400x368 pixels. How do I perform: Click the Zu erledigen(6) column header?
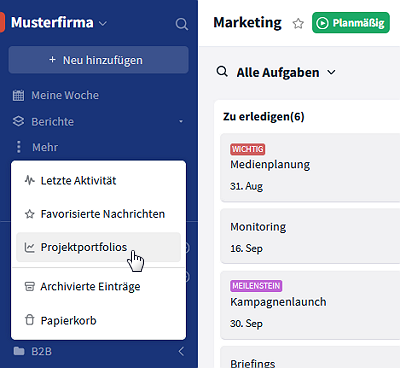click(x=264, y=117)
